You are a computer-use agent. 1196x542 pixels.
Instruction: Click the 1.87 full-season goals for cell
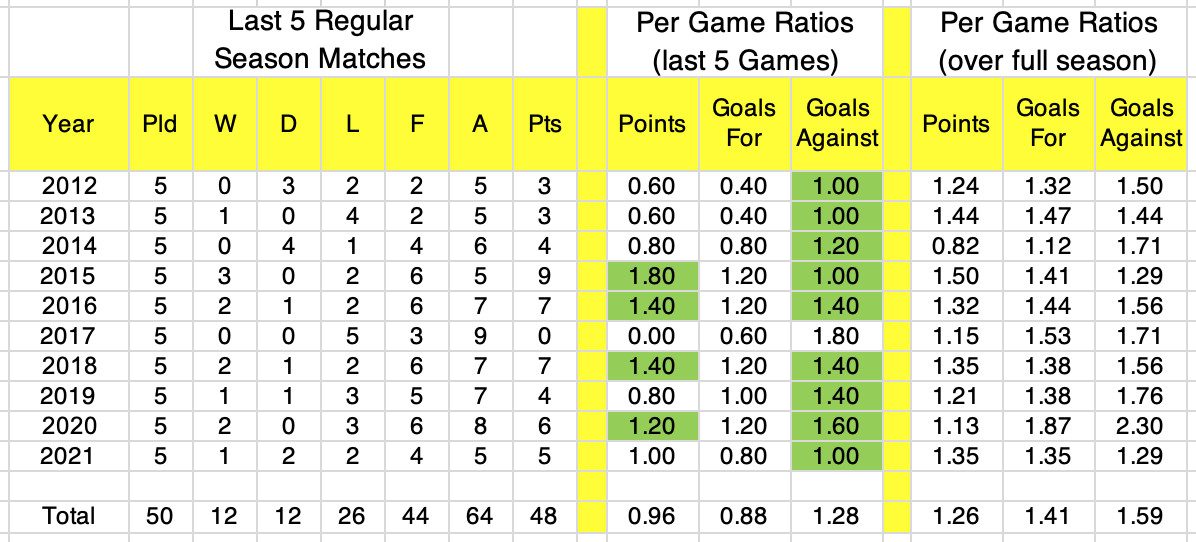click(1049, 426)
